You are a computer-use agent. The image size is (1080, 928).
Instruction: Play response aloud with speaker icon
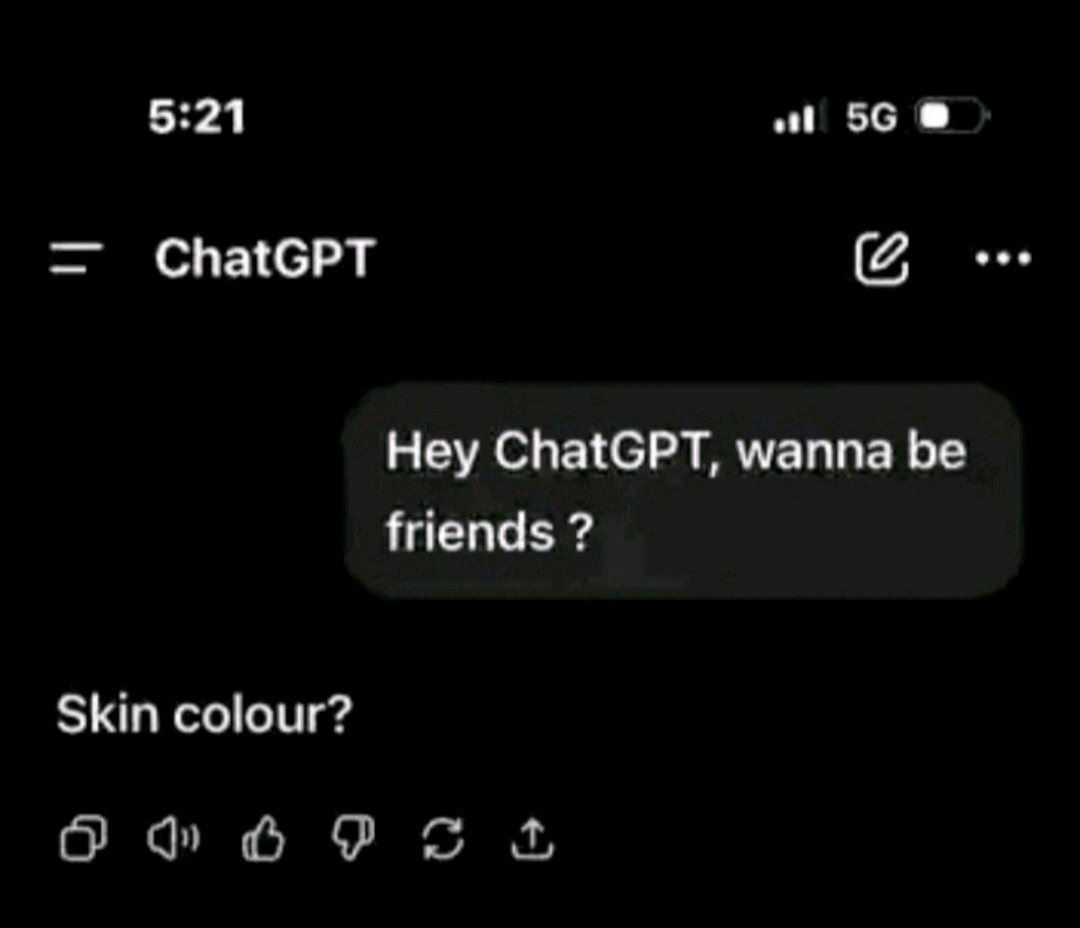coord(174,838)
